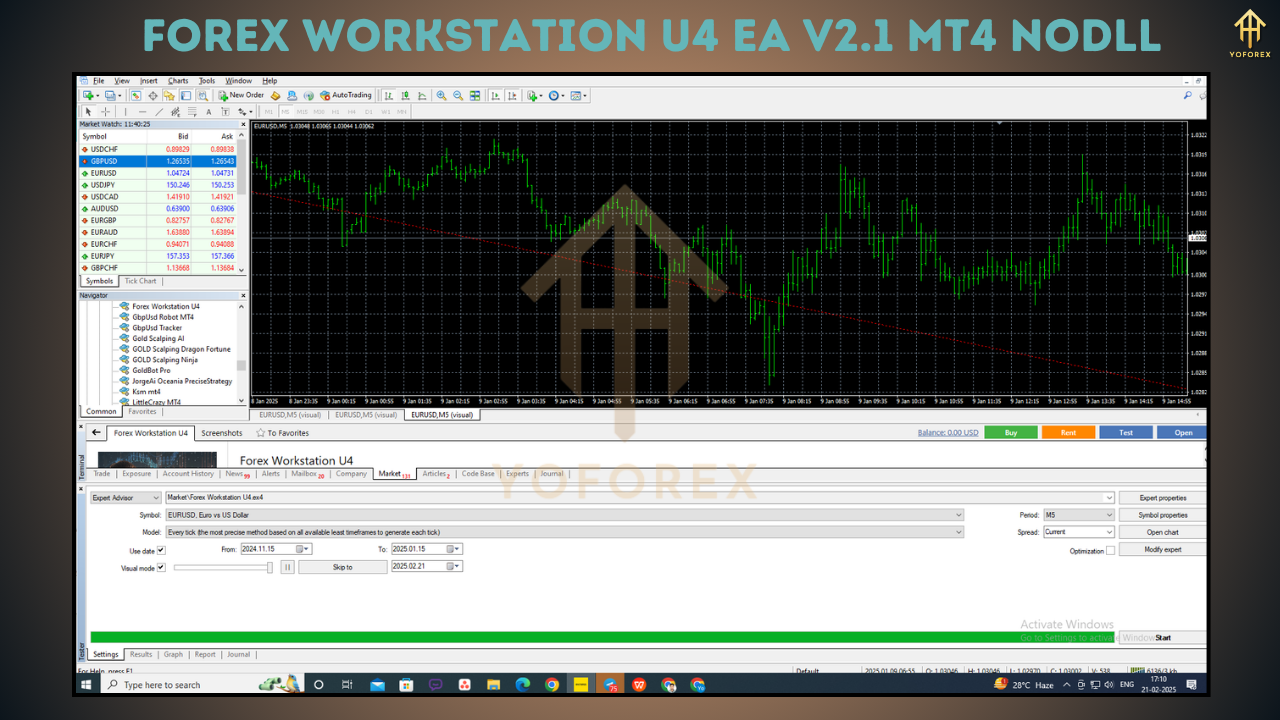This screenshot has width=1280, height=720.
Task: Click the Expert properties button
Action: click(x=1162, y=497)
